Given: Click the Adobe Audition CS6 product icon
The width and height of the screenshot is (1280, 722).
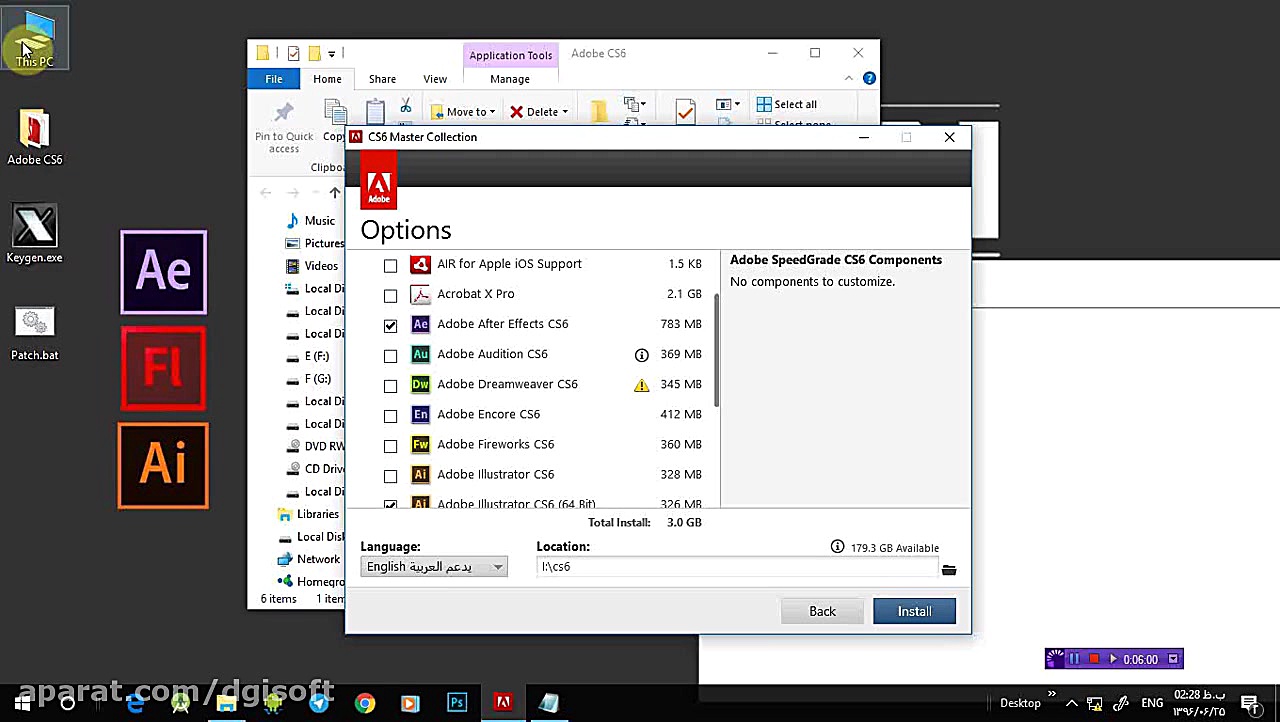Looking at the screenshot, I should coord(420,354).
